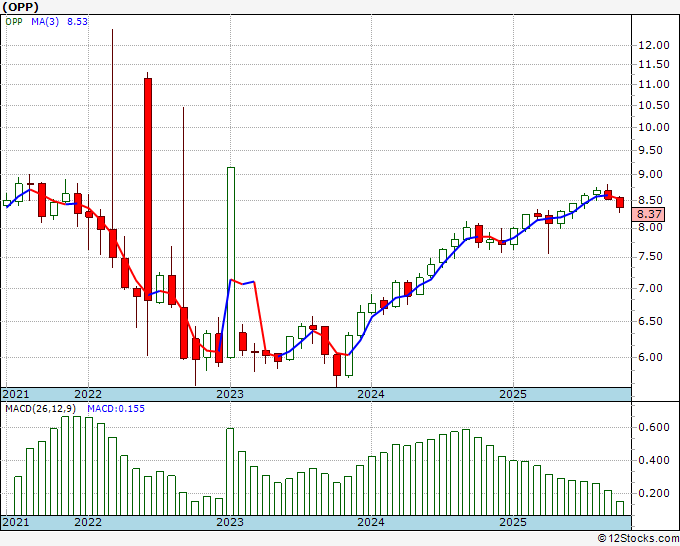Image resolution: width=680 pixels, height=546 pixels.
Task: Click the 12Stocks.com copyright text
Action: point(638,539)
